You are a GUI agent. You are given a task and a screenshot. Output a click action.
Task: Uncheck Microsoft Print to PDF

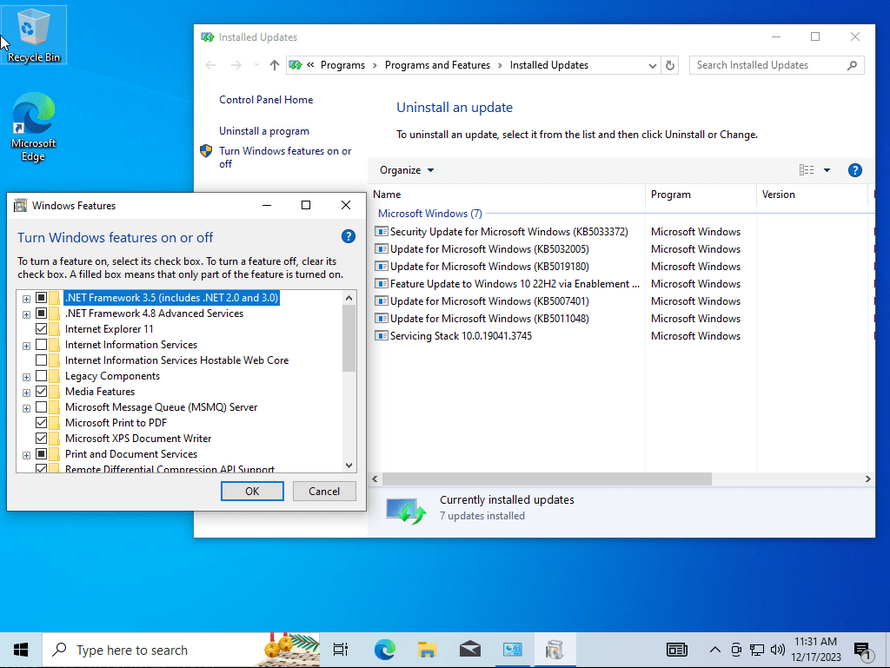click(41, 423)
